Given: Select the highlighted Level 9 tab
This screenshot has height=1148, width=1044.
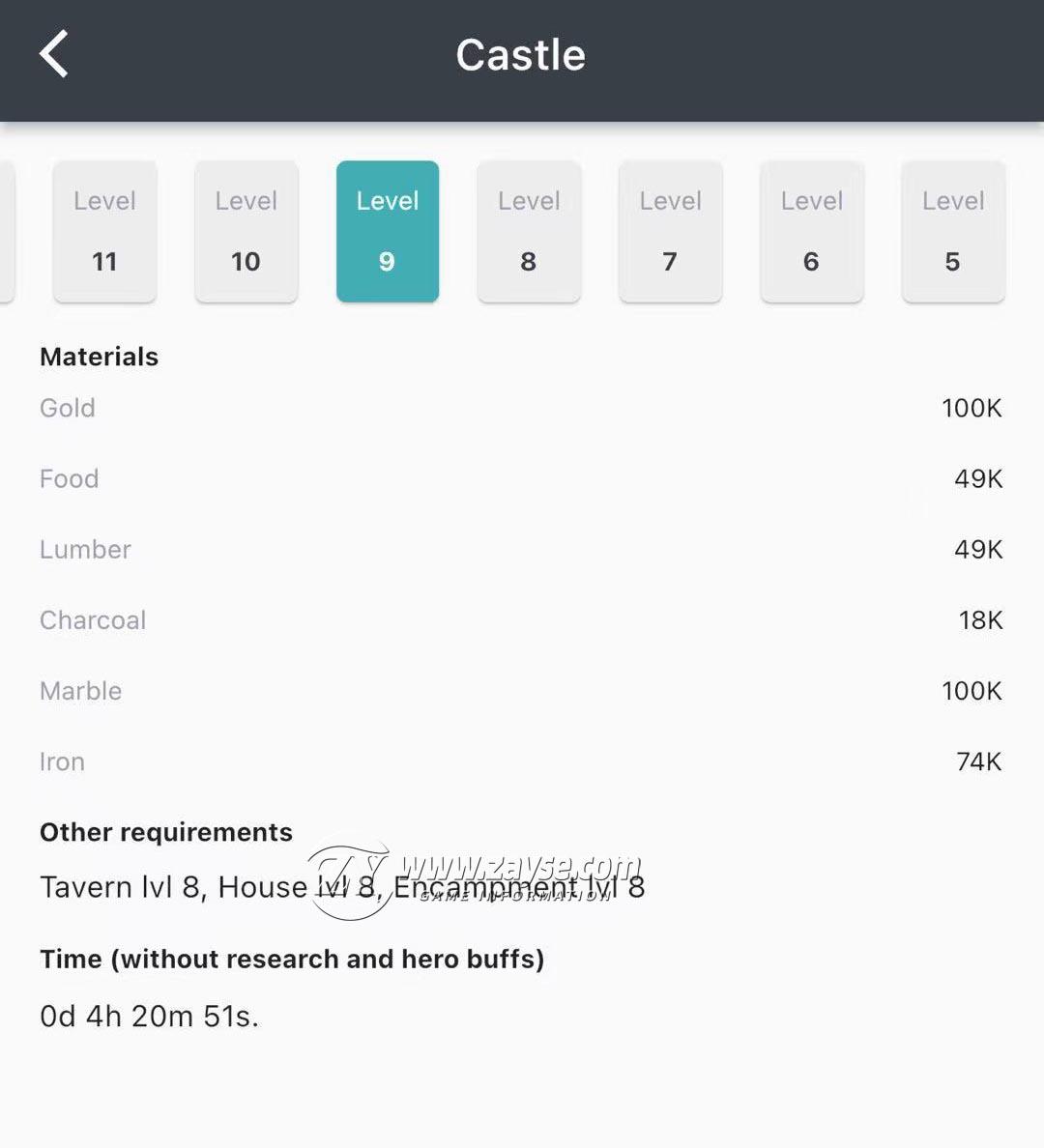Looking at the screenshot, I should click(x=388, y=231).
